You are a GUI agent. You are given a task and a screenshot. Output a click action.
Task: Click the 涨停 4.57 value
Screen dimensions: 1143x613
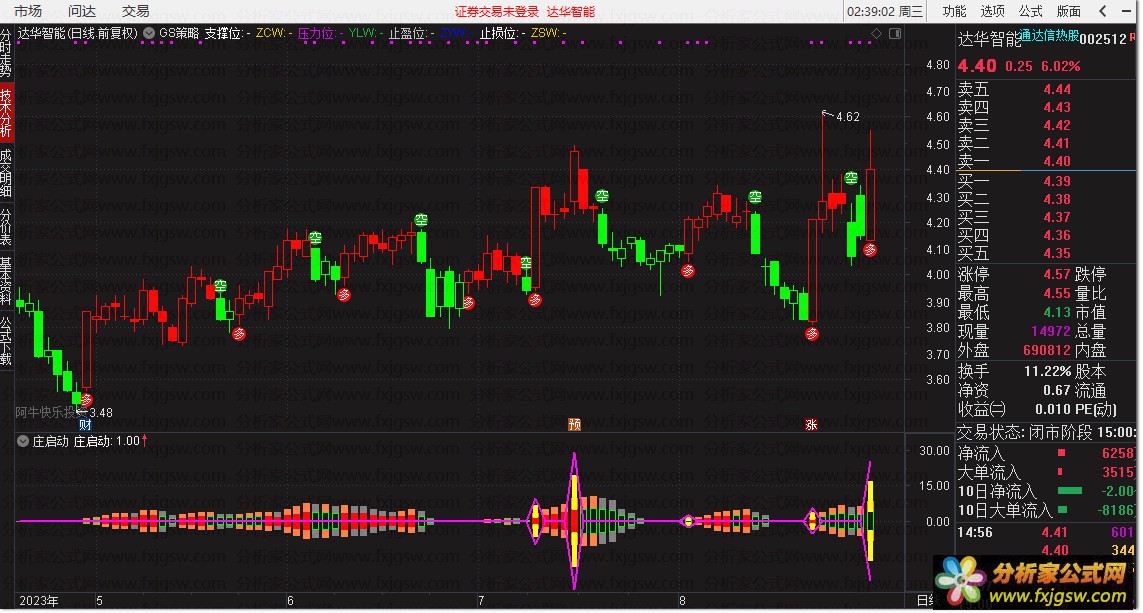(x=1057, y=274)
